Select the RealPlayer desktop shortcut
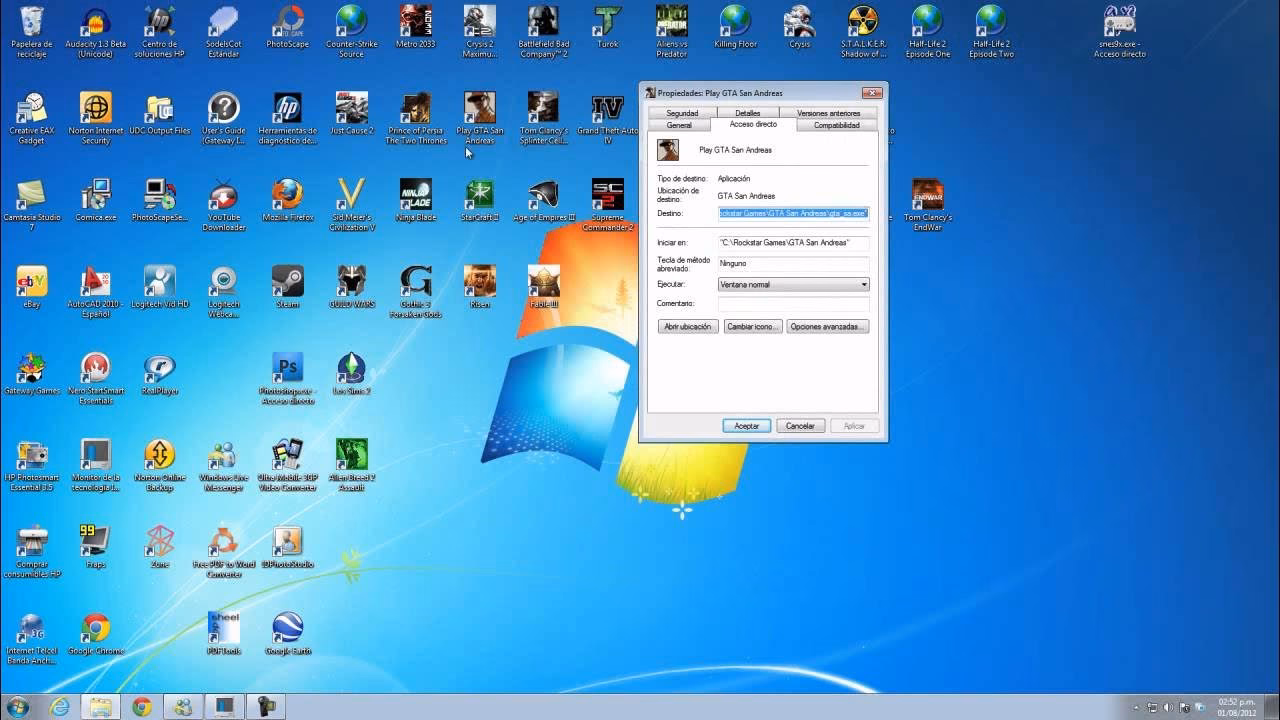 pos(159,374)
